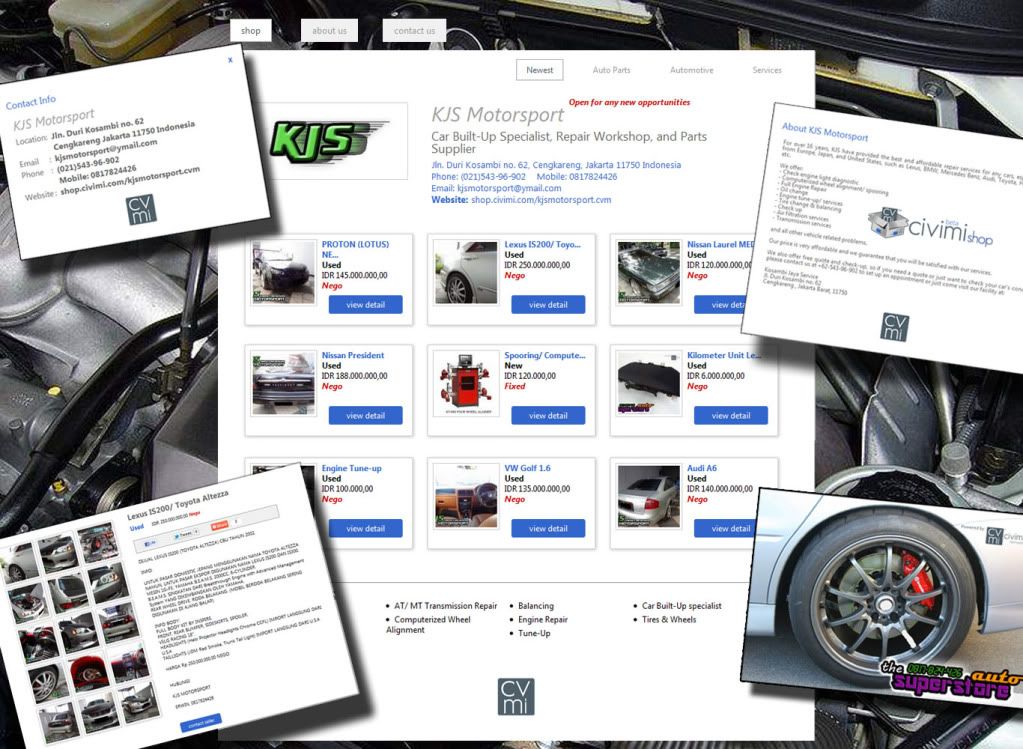View detail of VW Golf 1.6 listing
Viewport: 1023px width, 749px height.
(548, 528)
